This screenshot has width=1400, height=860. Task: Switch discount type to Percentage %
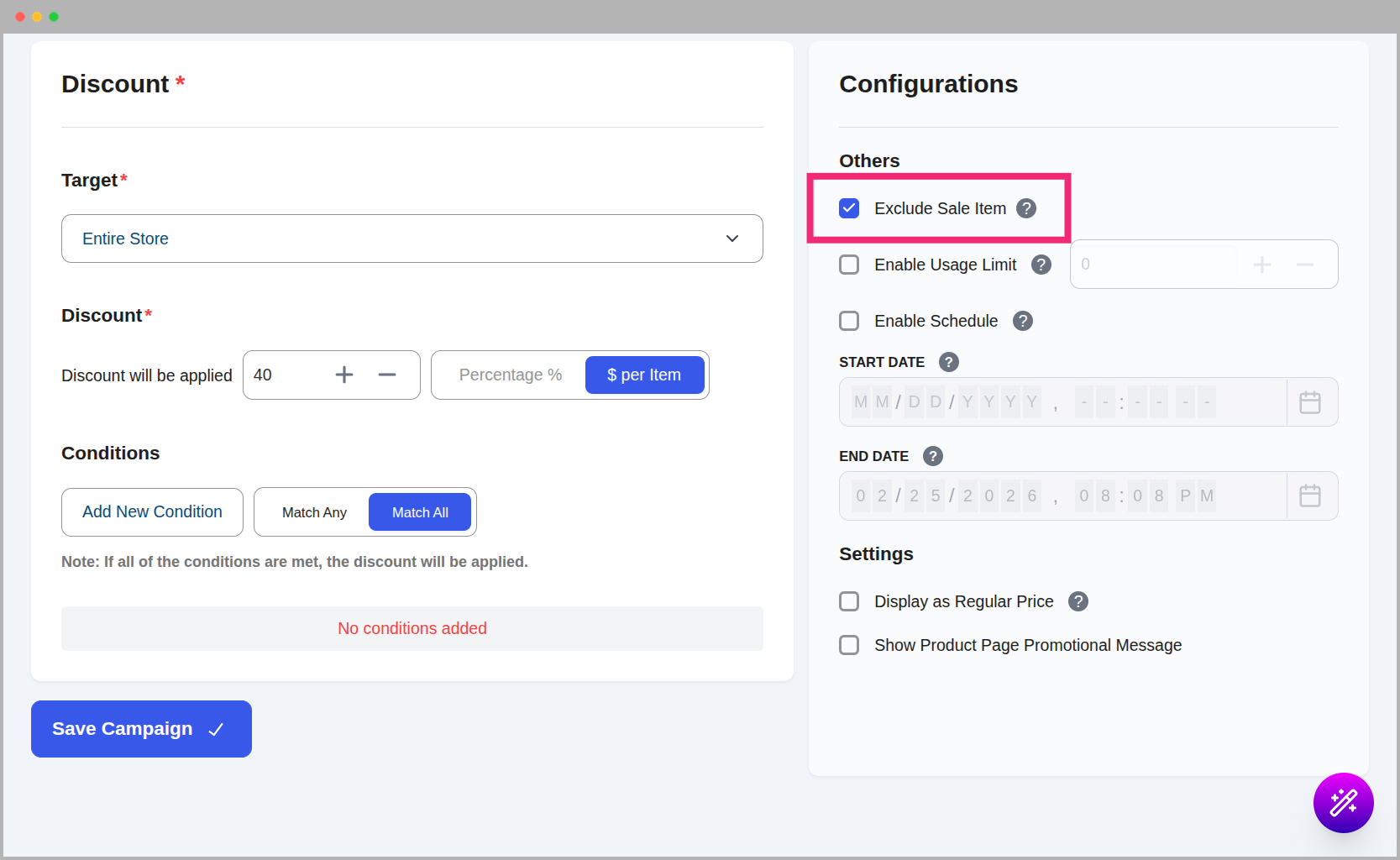[510, 375]
